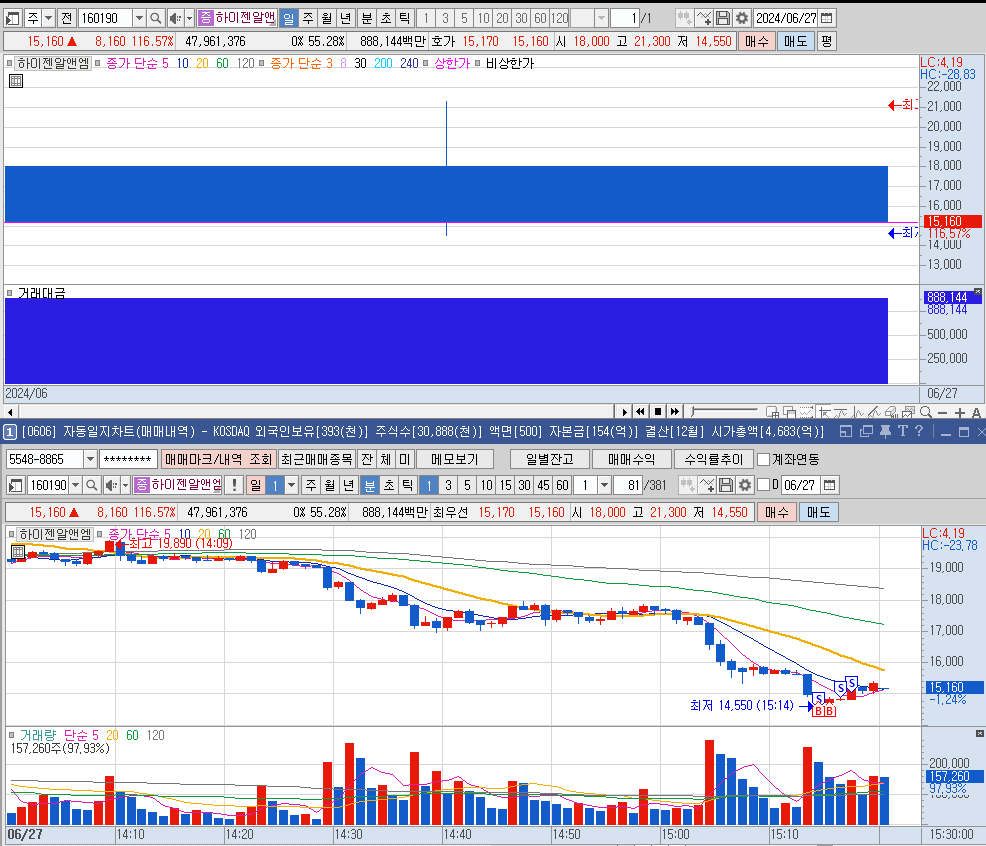Viewport: 986px width, 846px height.
Task: Open upper chart date calendar picker
Action: pyautogui.click(x=828, y=18)
